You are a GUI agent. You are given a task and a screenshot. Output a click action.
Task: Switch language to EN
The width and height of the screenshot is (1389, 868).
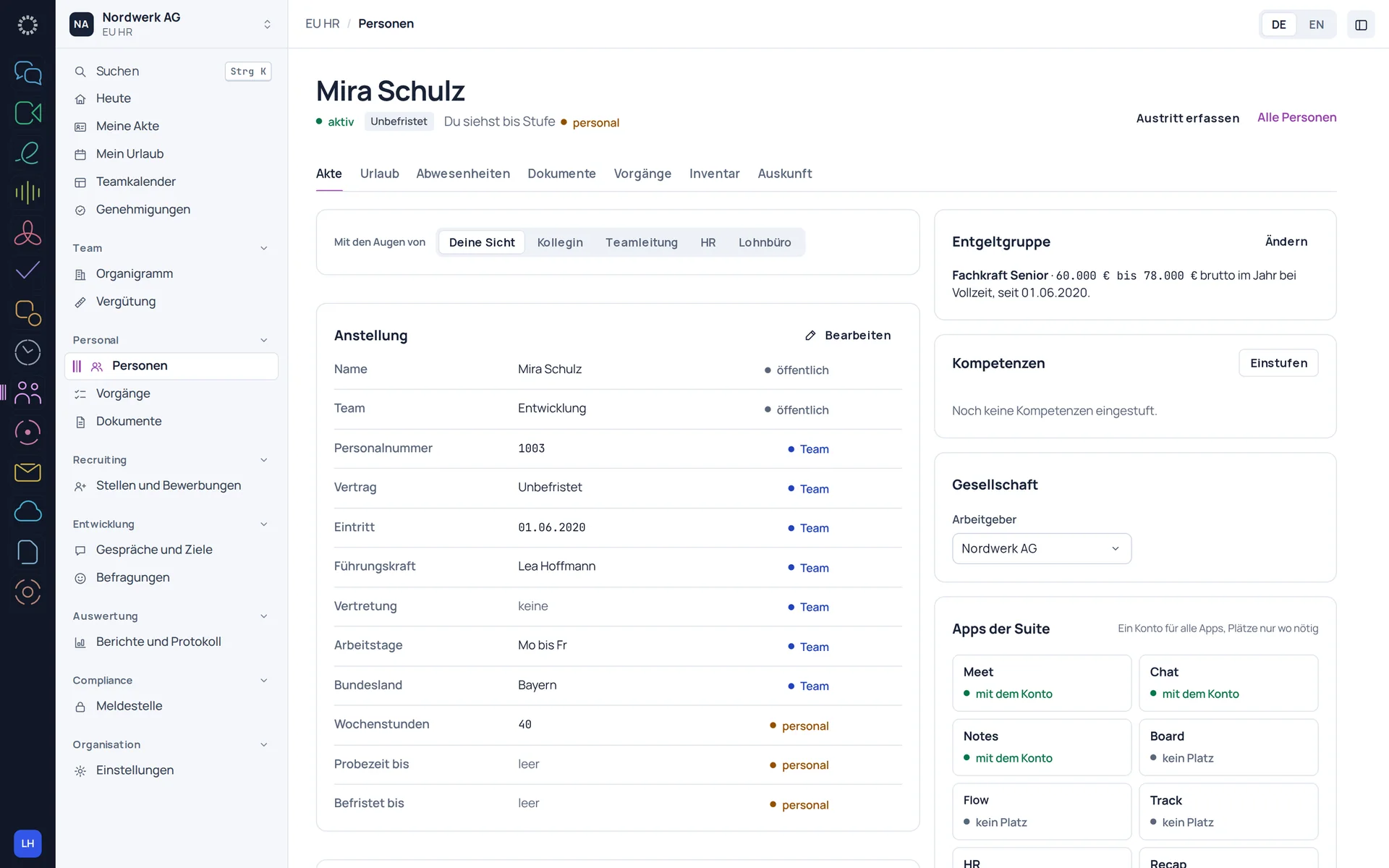(x=1316, y=25)
